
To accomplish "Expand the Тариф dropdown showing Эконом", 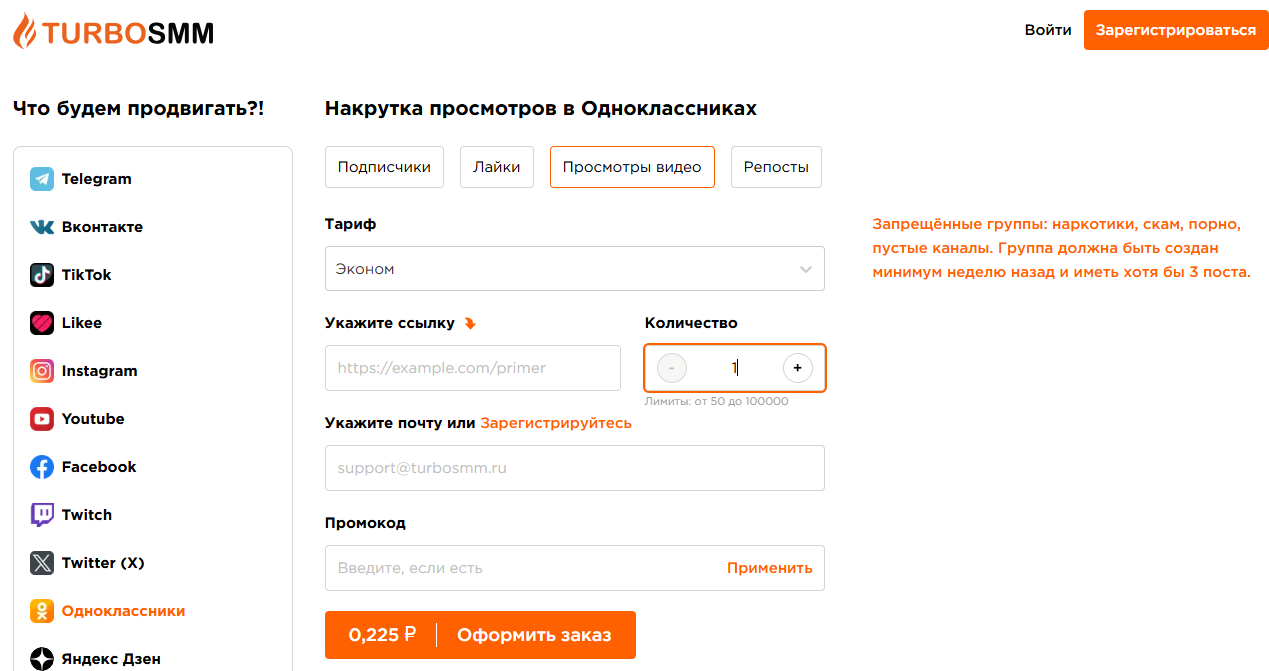I will pos(575,268).
